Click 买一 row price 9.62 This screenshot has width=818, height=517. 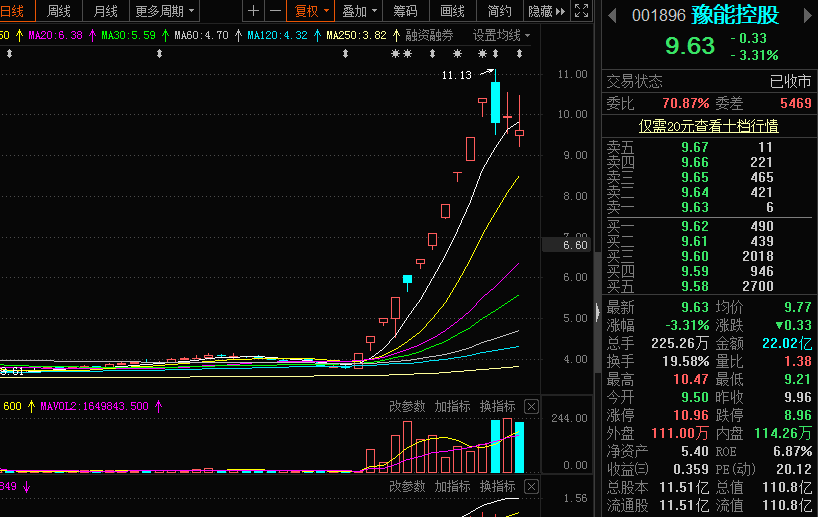(x=695, y=226)
